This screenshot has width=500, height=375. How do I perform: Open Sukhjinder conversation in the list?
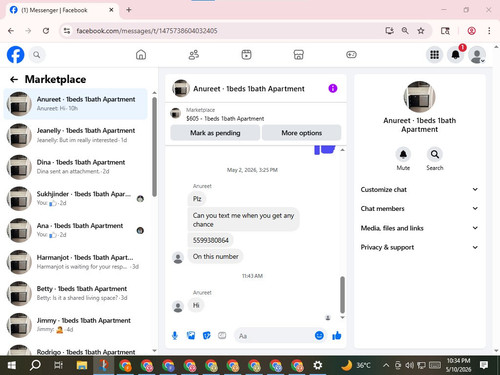coord(75,198)
